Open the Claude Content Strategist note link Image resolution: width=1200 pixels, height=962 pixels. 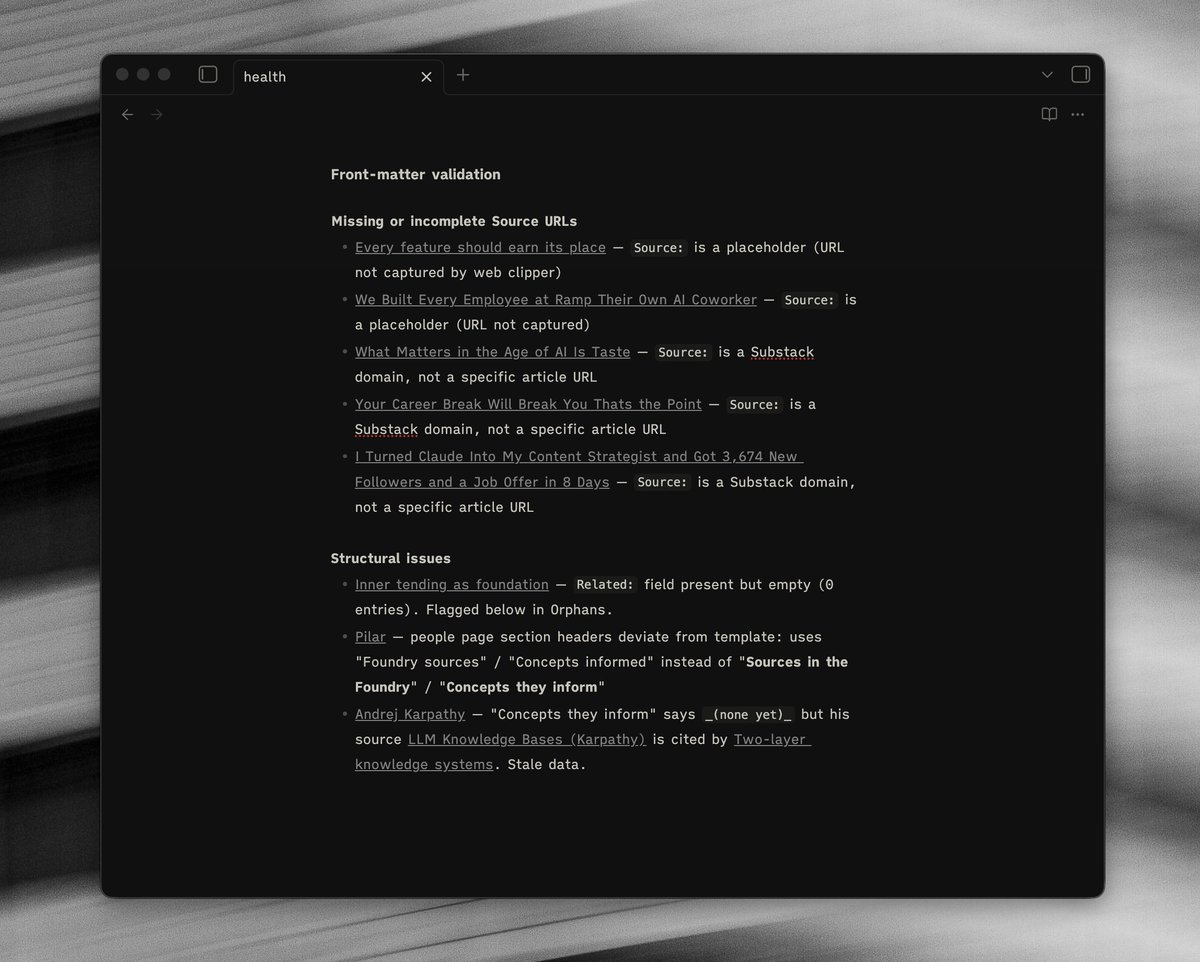[x=578, y=457]
